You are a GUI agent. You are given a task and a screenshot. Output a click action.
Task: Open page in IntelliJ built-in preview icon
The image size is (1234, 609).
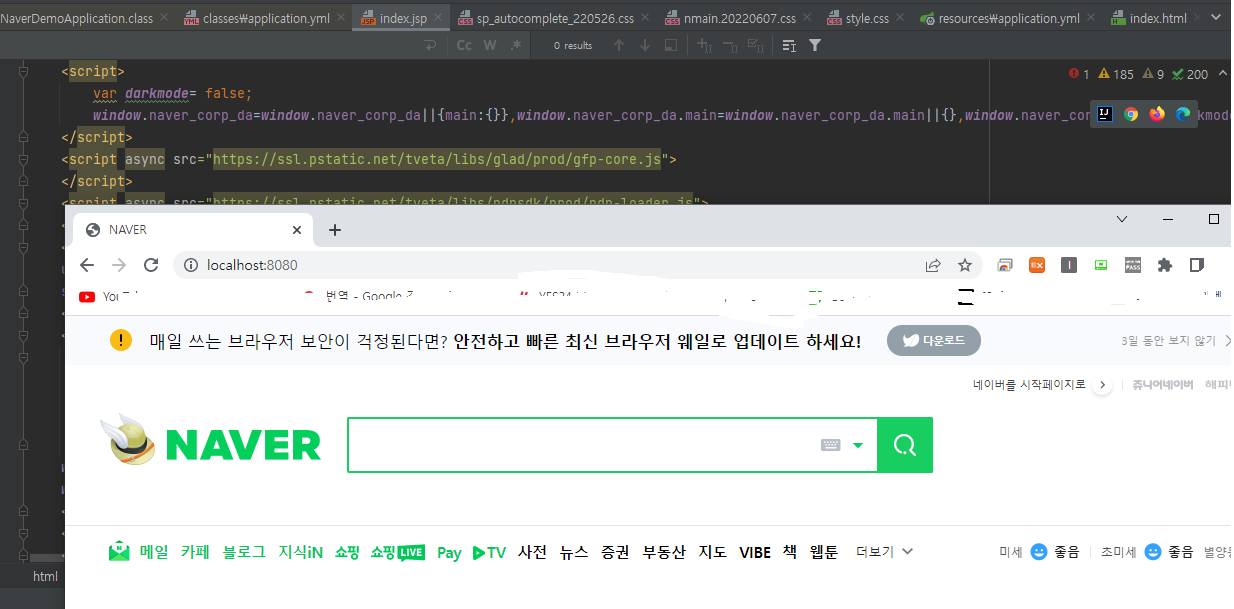1105,114
